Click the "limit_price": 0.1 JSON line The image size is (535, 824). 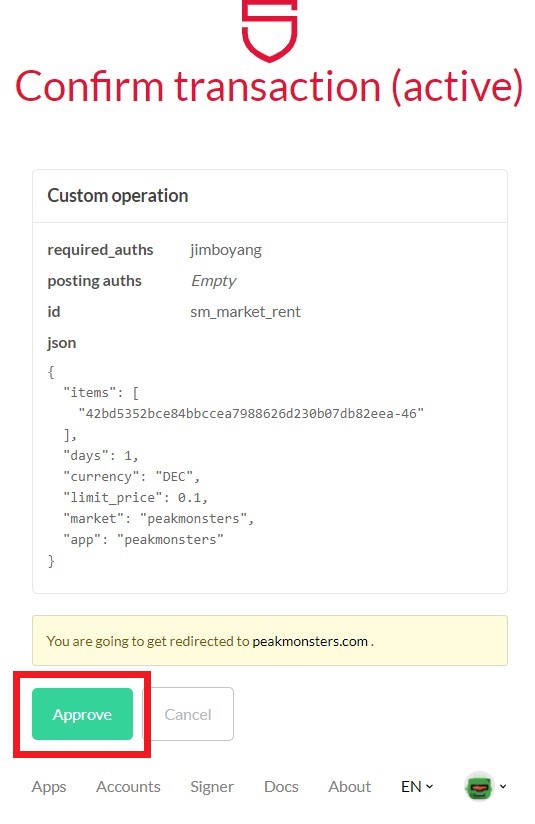[136, 498]
